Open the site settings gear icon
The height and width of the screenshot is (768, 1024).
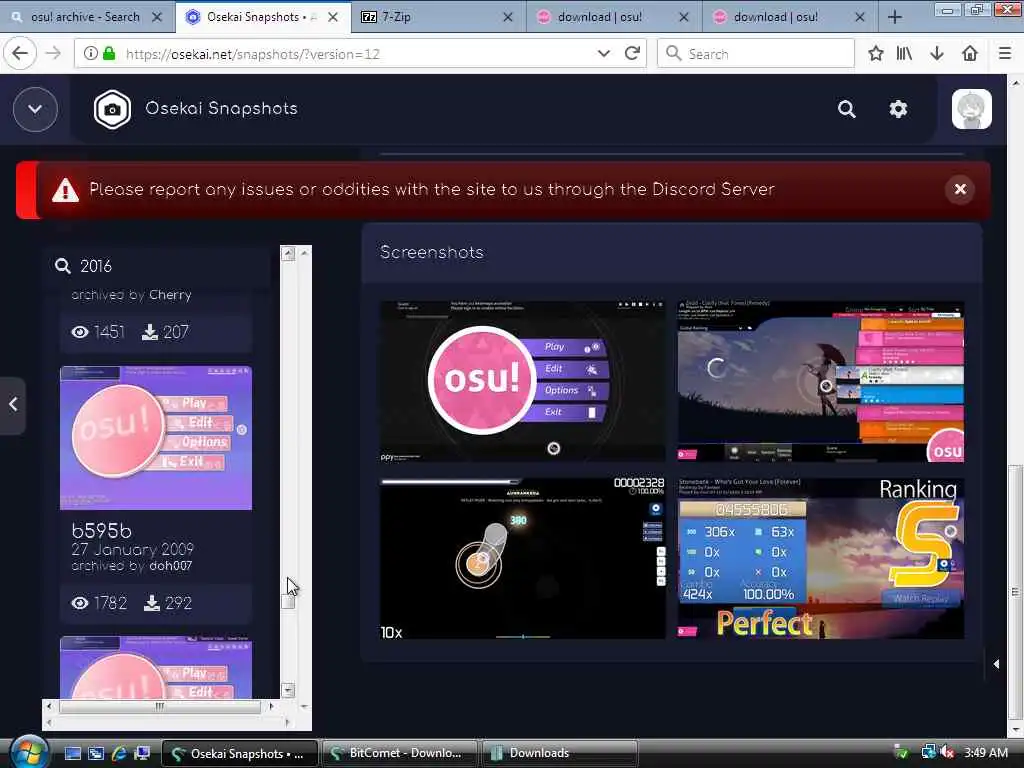tap(898, 109)
